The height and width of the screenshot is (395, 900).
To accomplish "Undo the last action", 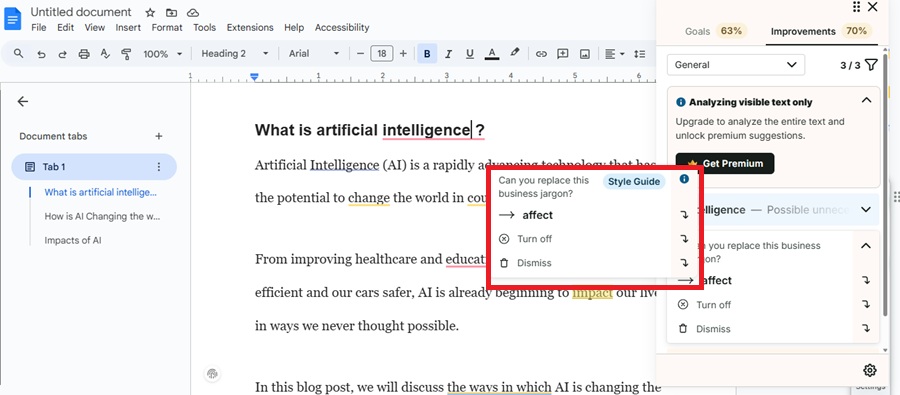I will click(x=41, y=54).
